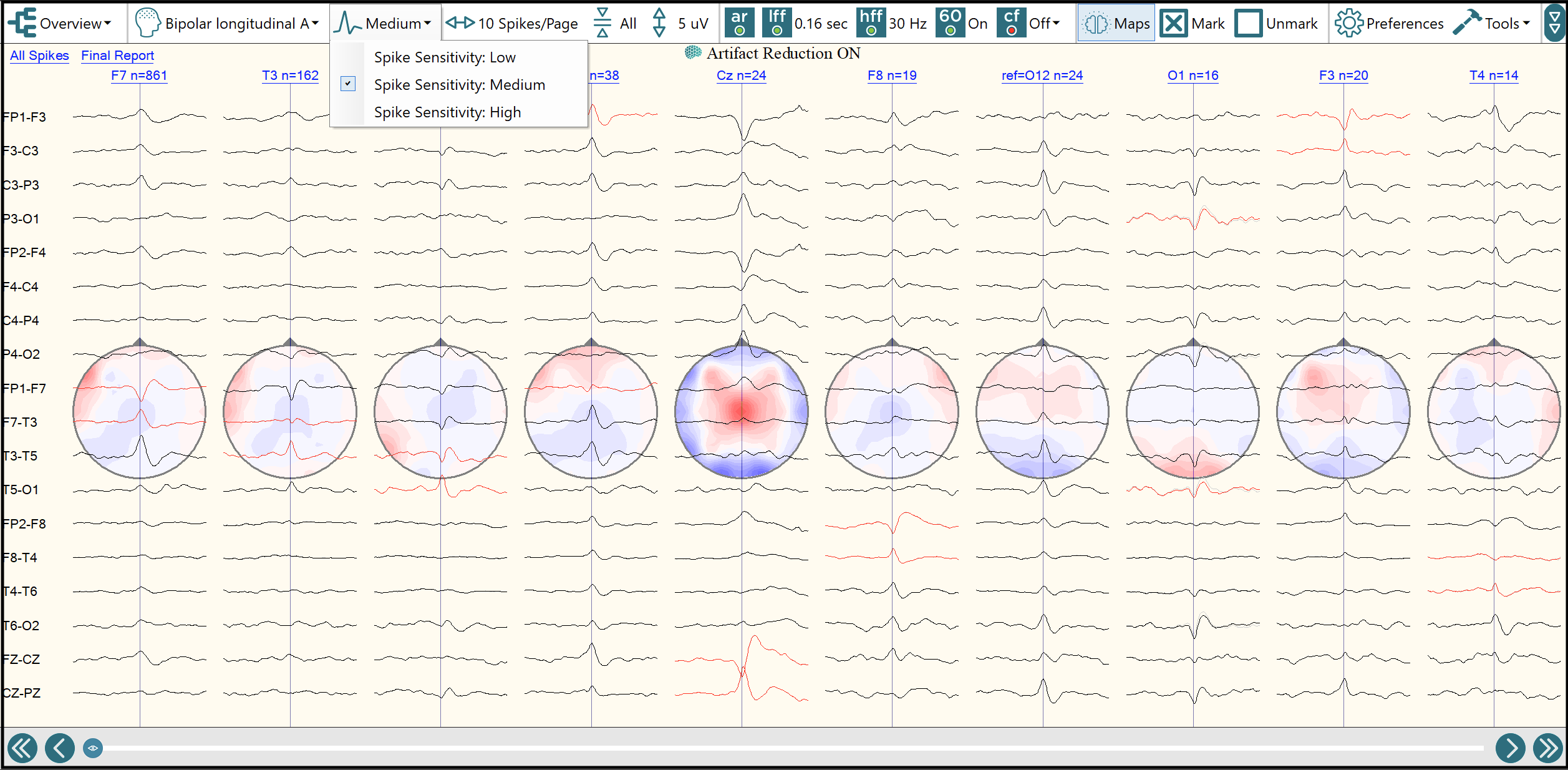Click the head montage icon

(x=148, y=23)
